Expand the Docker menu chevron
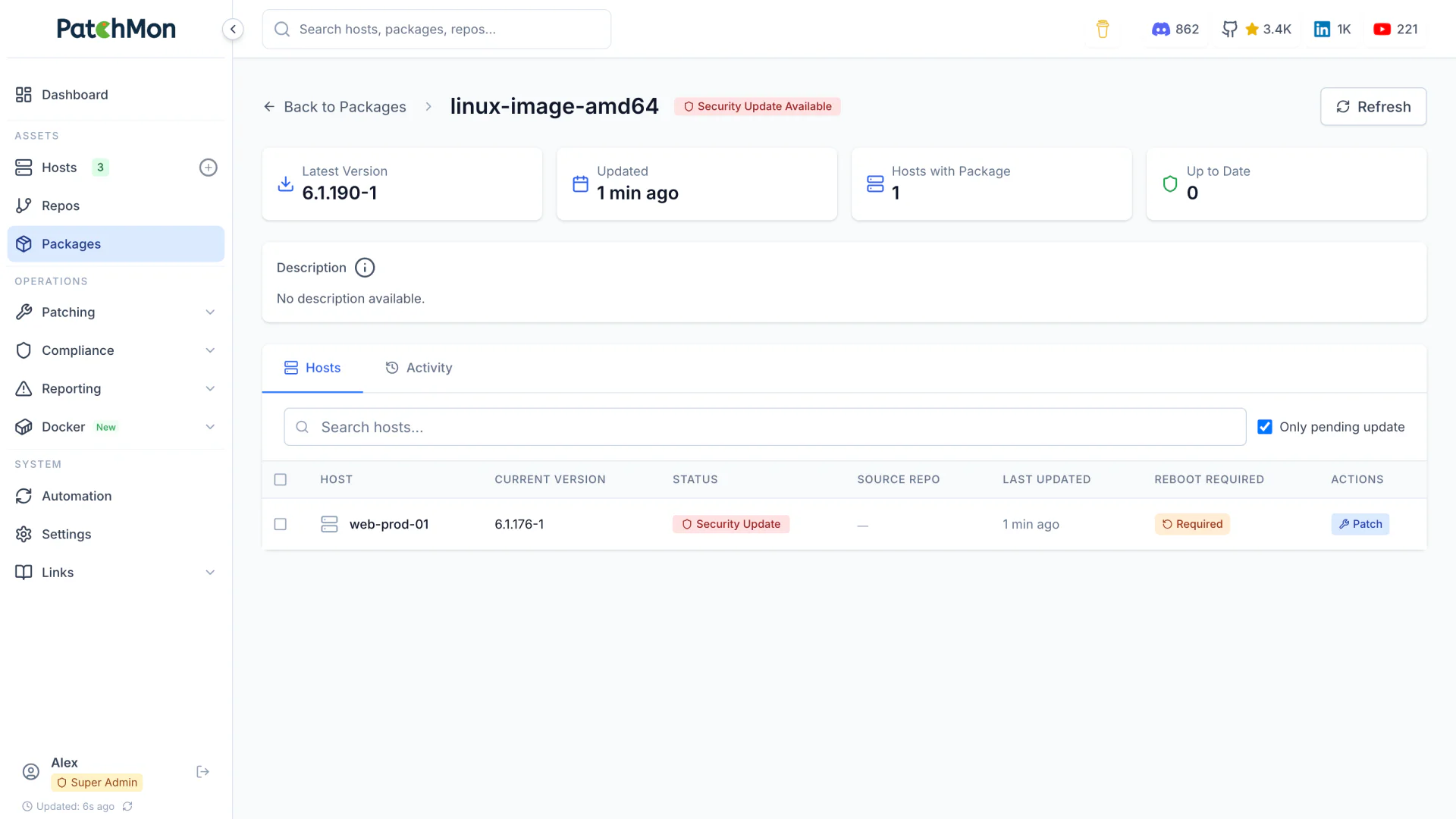 pos(210,427)
